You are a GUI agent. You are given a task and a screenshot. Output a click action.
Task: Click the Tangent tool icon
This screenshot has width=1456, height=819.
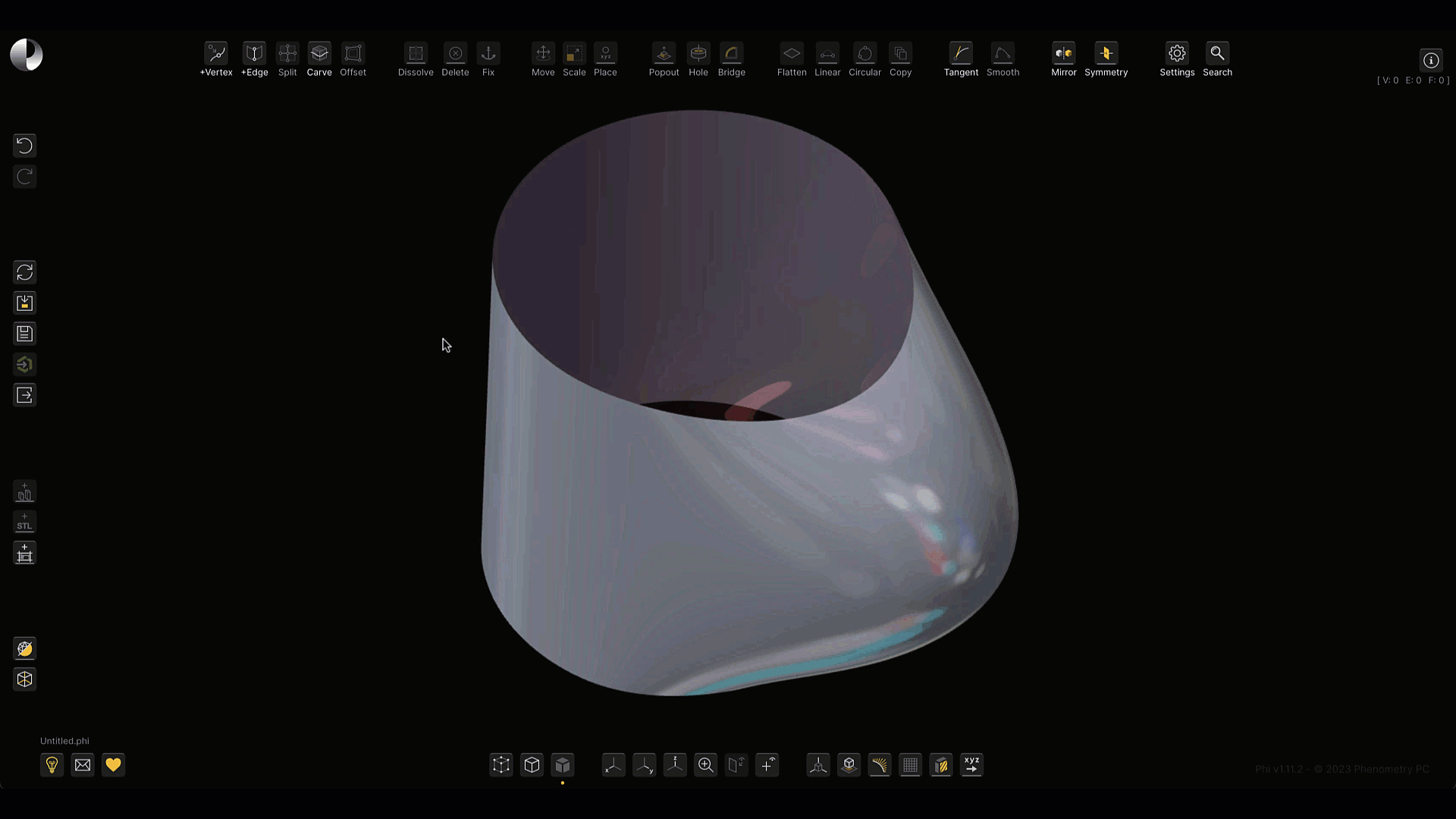point(961,54)
